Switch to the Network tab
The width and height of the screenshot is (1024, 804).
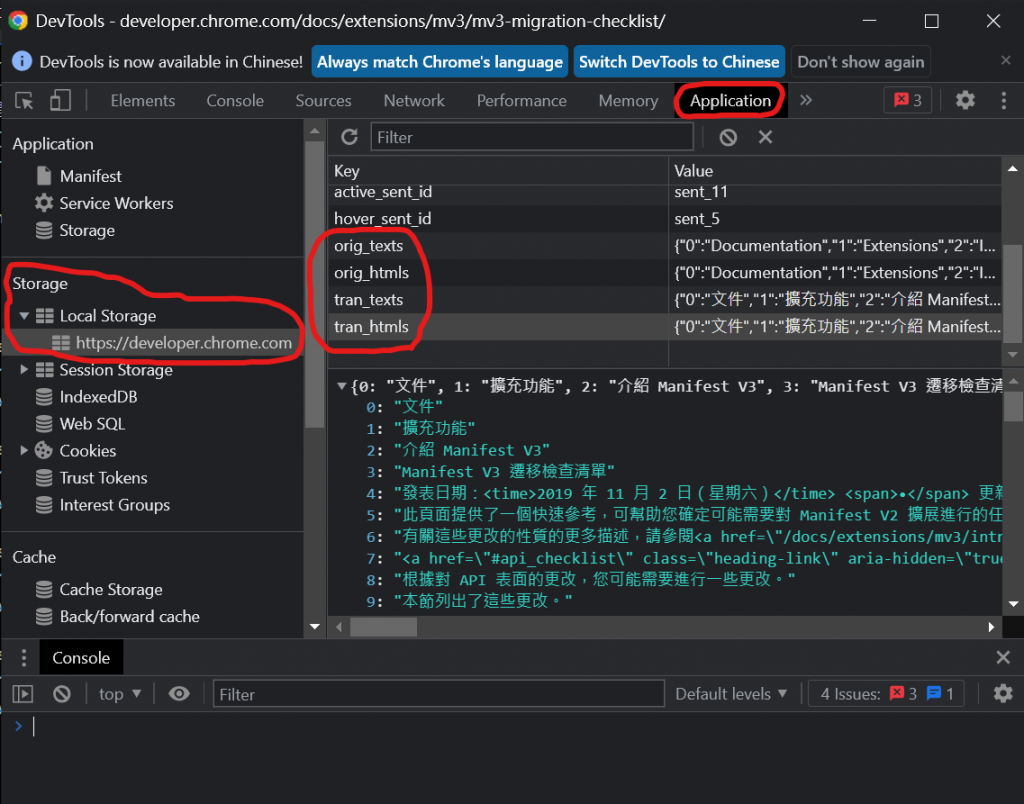[x=414, y=101]
